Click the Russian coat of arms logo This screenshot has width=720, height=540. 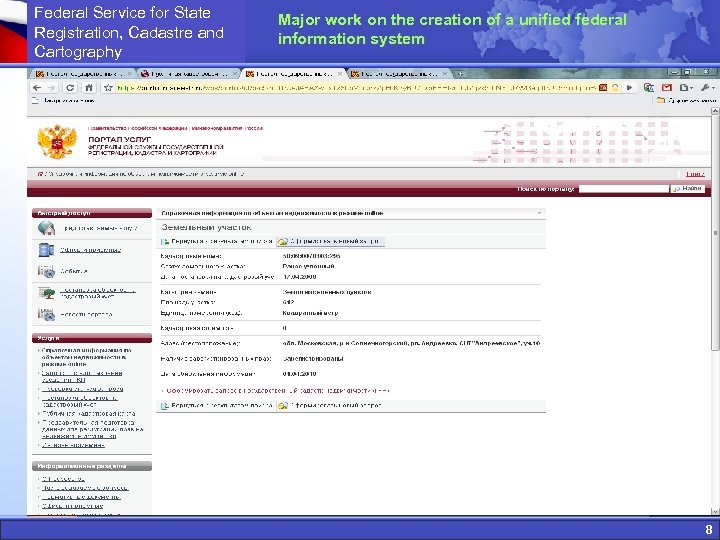57,141
